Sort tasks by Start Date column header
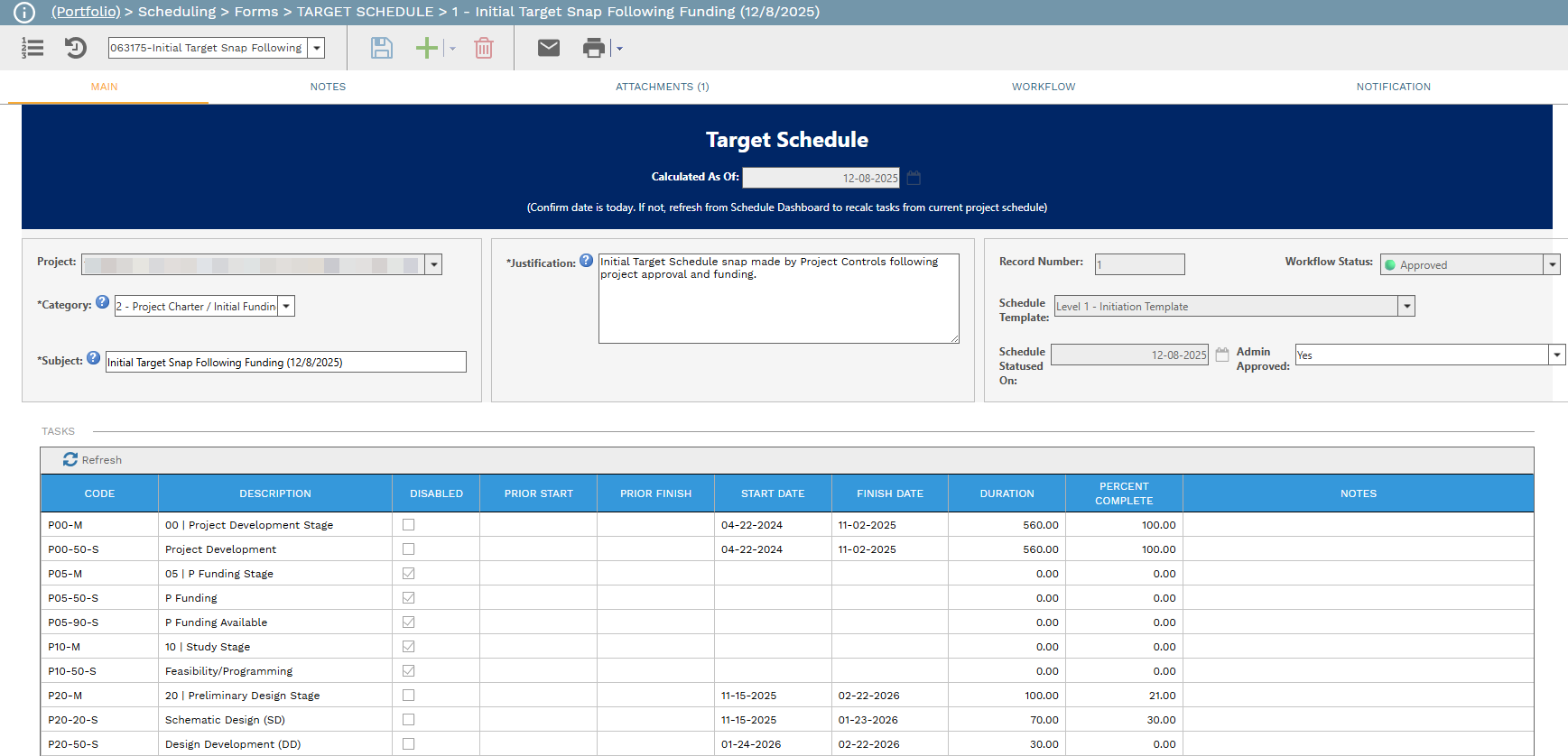1568x756 pixels. click(x=773, y=493)
